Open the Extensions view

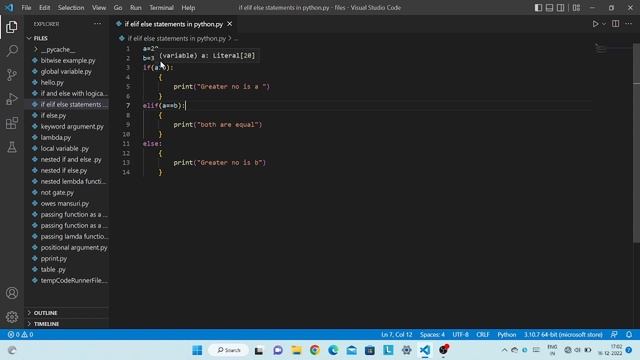point(12,123)
